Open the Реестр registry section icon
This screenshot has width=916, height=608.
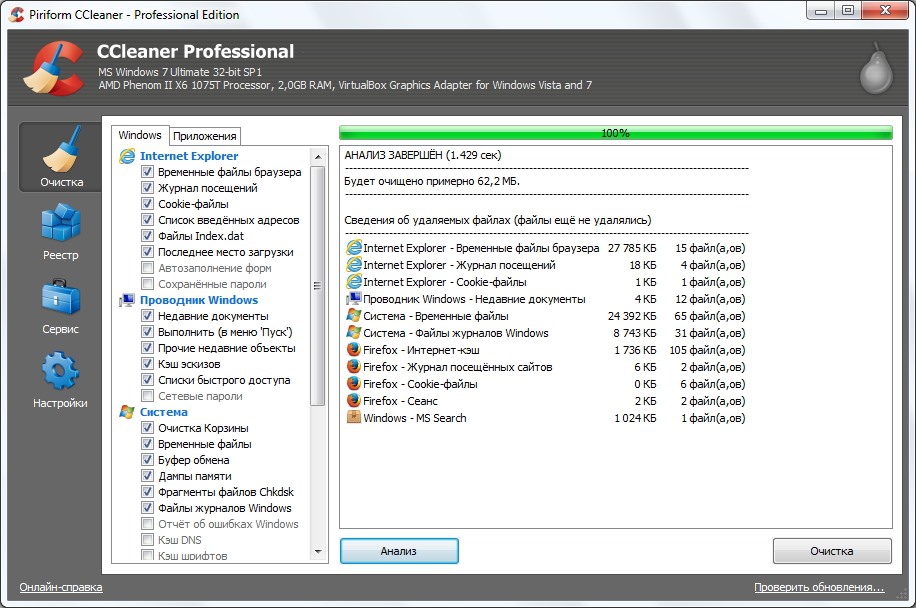pyautogui.click(x=61, y=222)
